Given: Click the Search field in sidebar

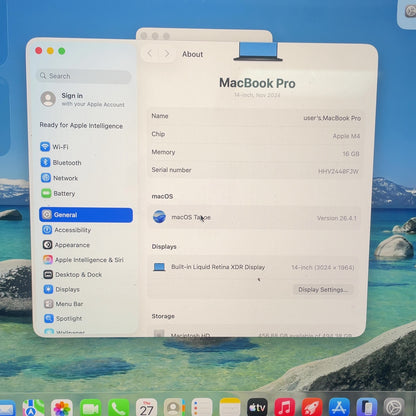Looking at the screenshot, I should click(x=84, y=76).
